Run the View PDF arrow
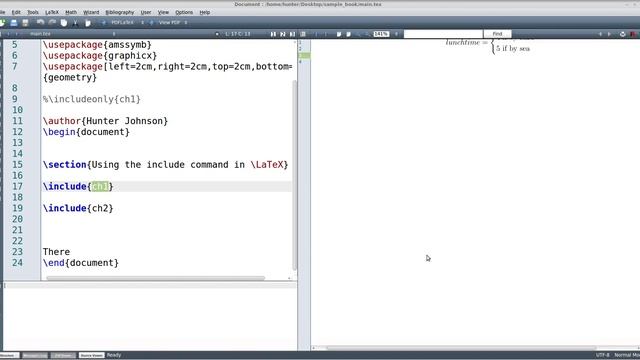The height and width of the screenshot is (360, 640). [151, 23]
